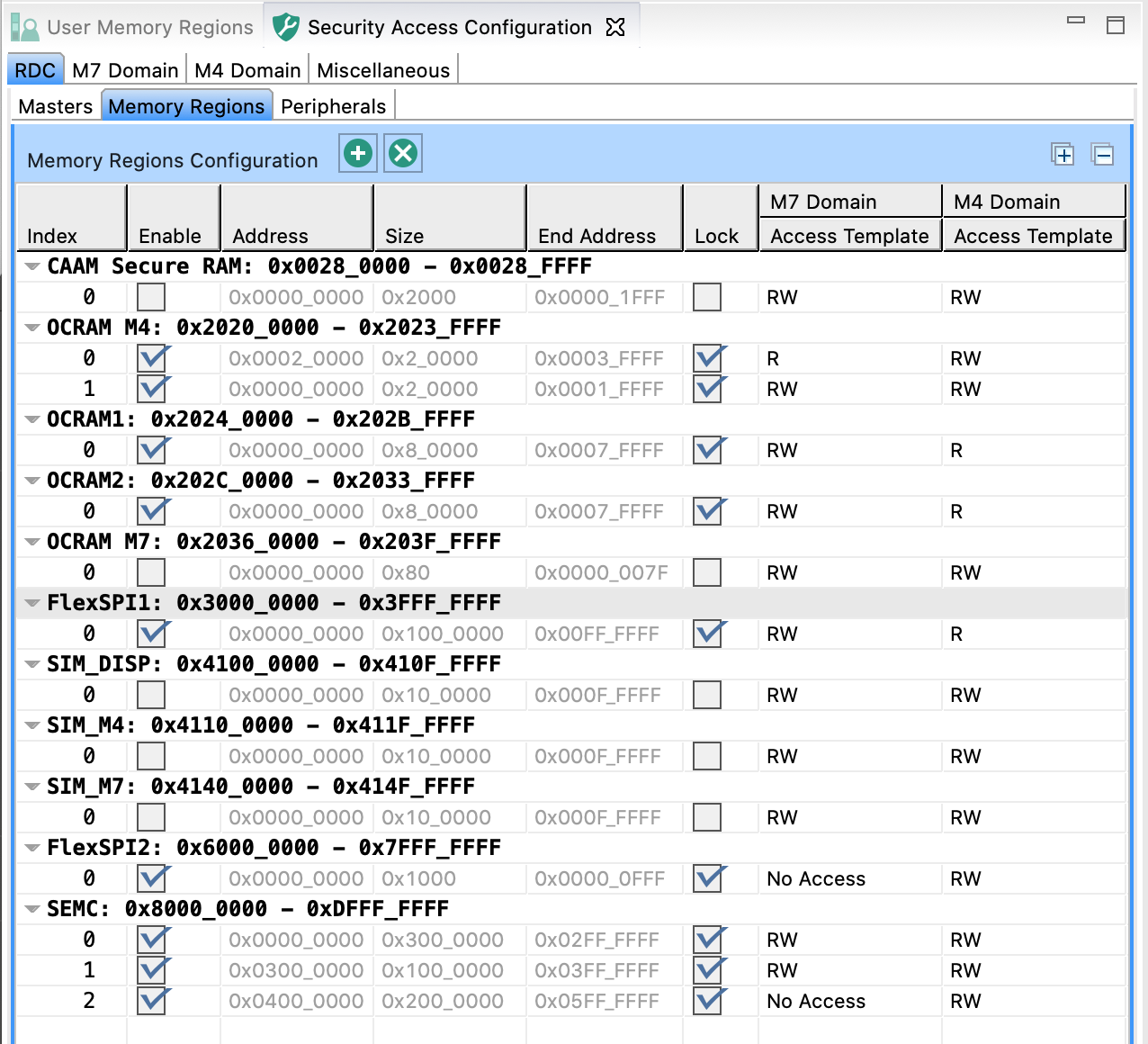Click the minimize view icon
Screen dimensions: 1148x1044
(x=1076, y=22)
